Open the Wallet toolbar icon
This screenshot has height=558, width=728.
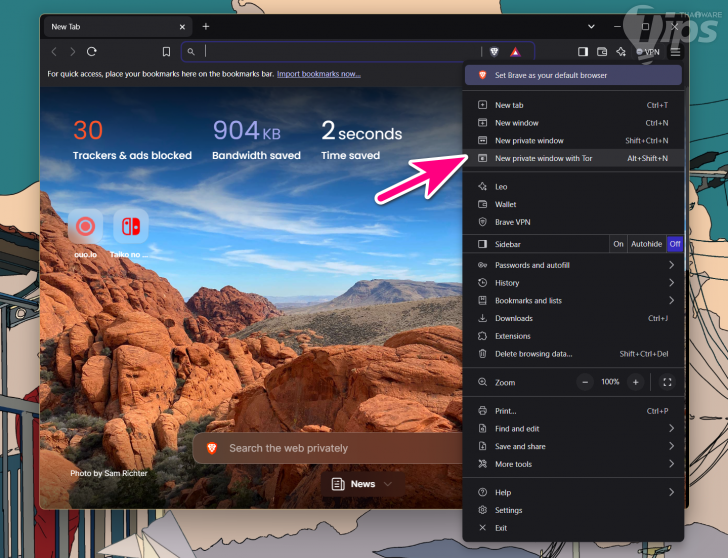pyautogui.click(x=602, y=52)
